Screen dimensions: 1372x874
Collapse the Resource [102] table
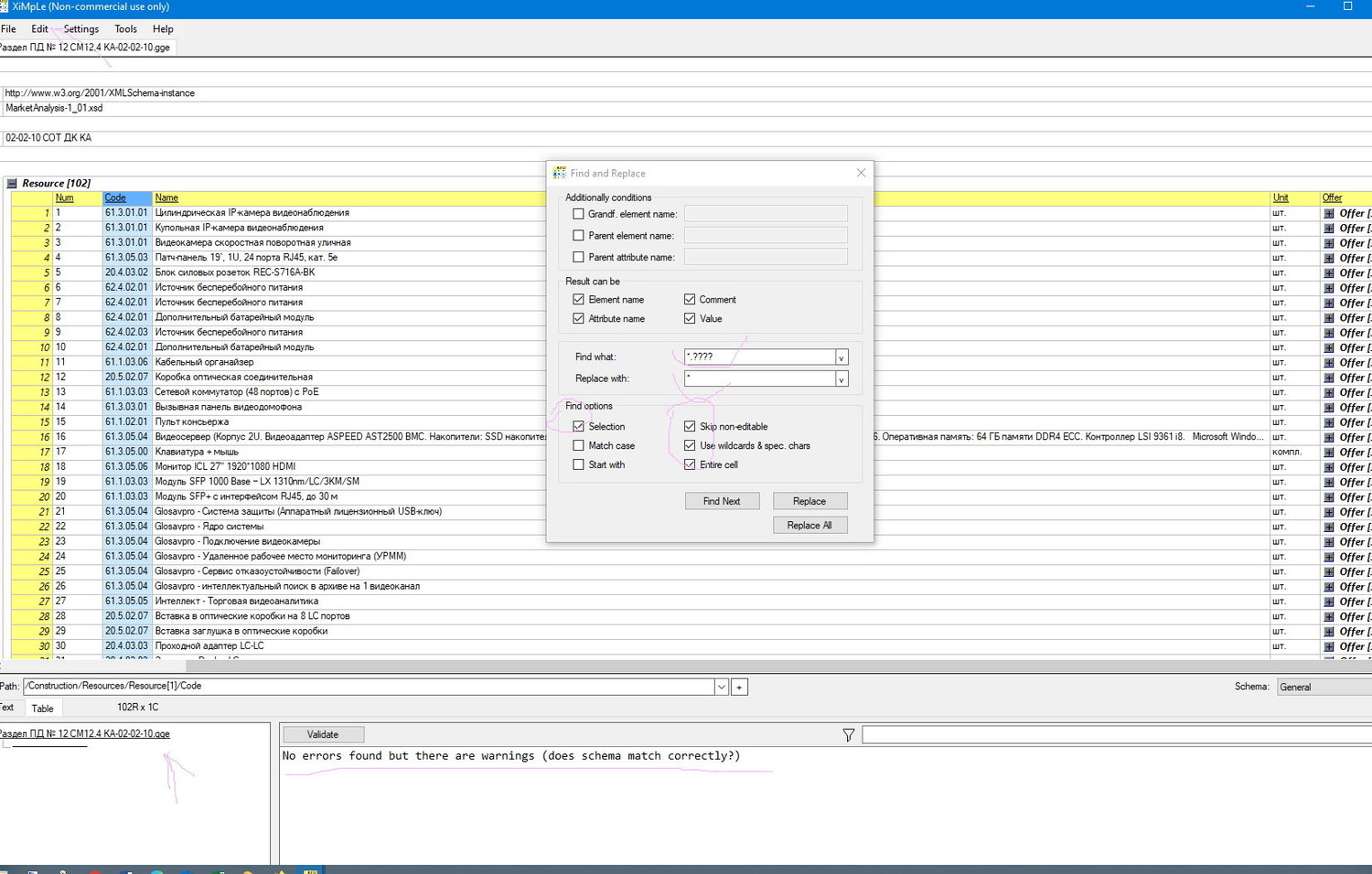click(x=12, y=184)
